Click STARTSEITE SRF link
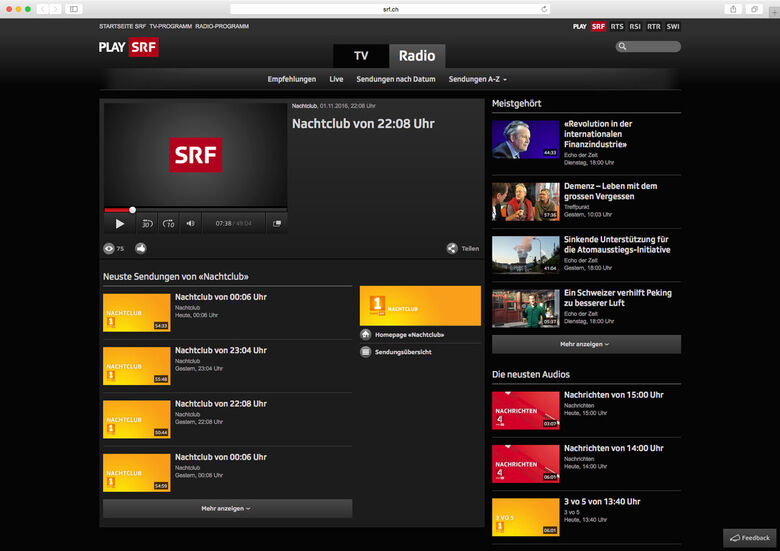The image size is (780, 551). point(122,26)
